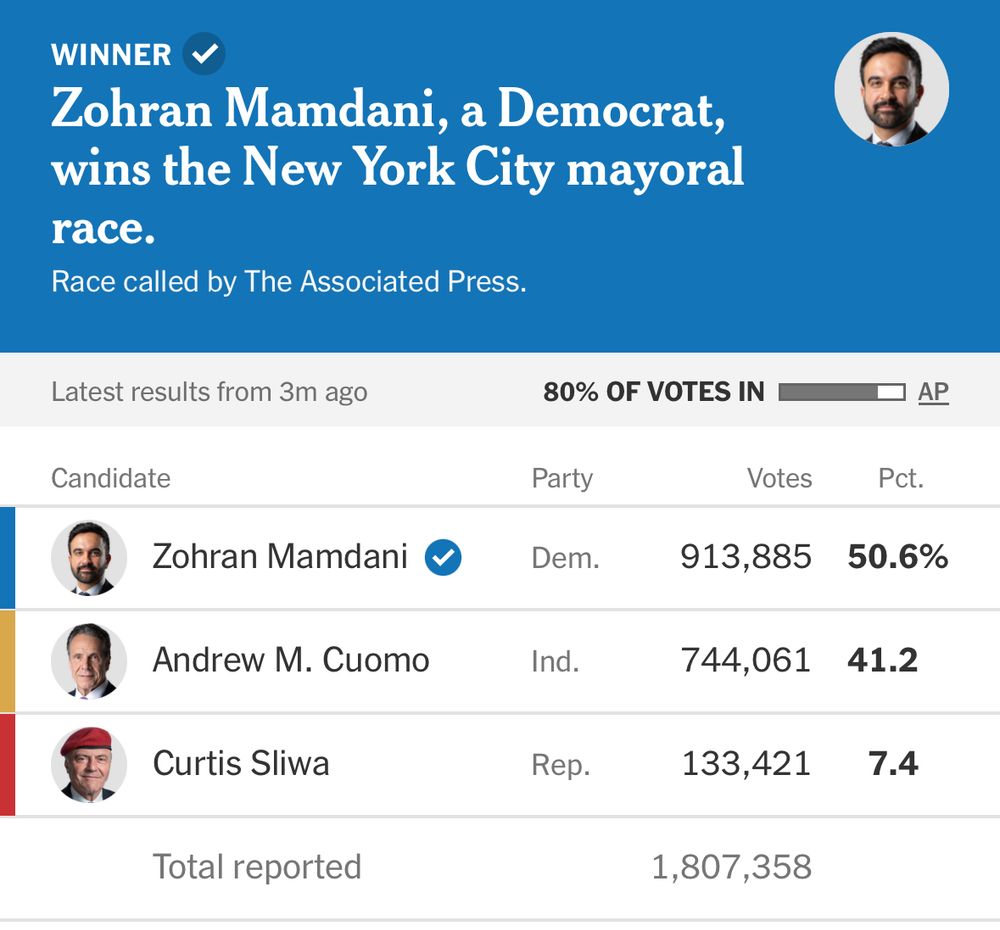
Task: Select the Curtis Sliwa candidate name
Action: (x=241, y=764)
